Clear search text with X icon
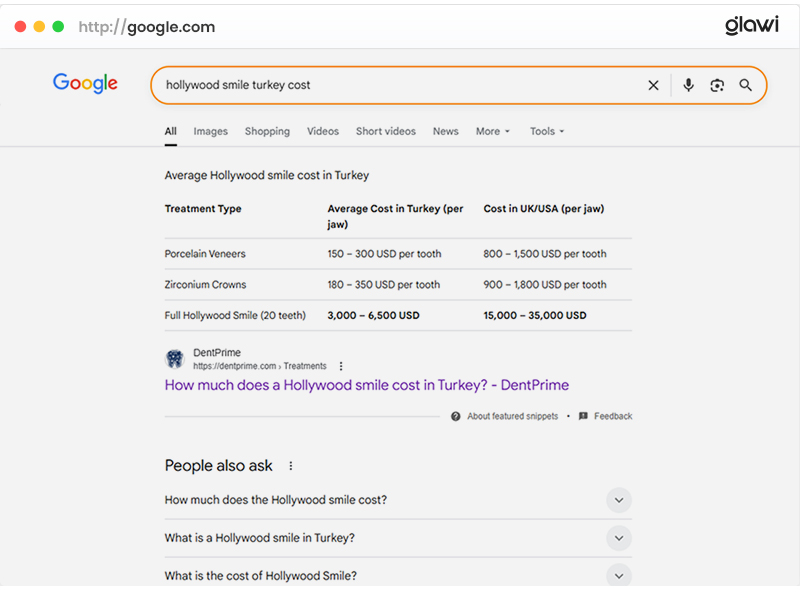The width and height of the screenshot is (800, 600). point(653,86)
